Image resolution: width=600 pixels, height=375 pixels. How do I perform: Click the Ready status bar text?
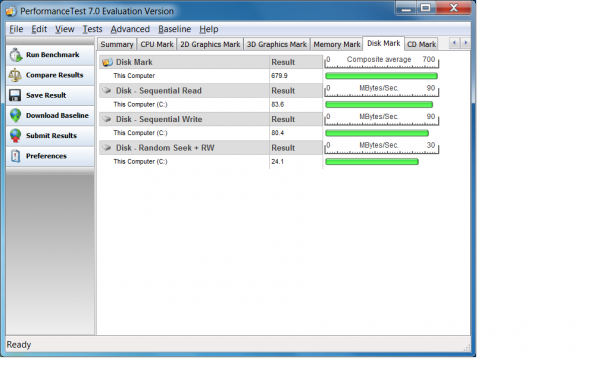point(19,345)
